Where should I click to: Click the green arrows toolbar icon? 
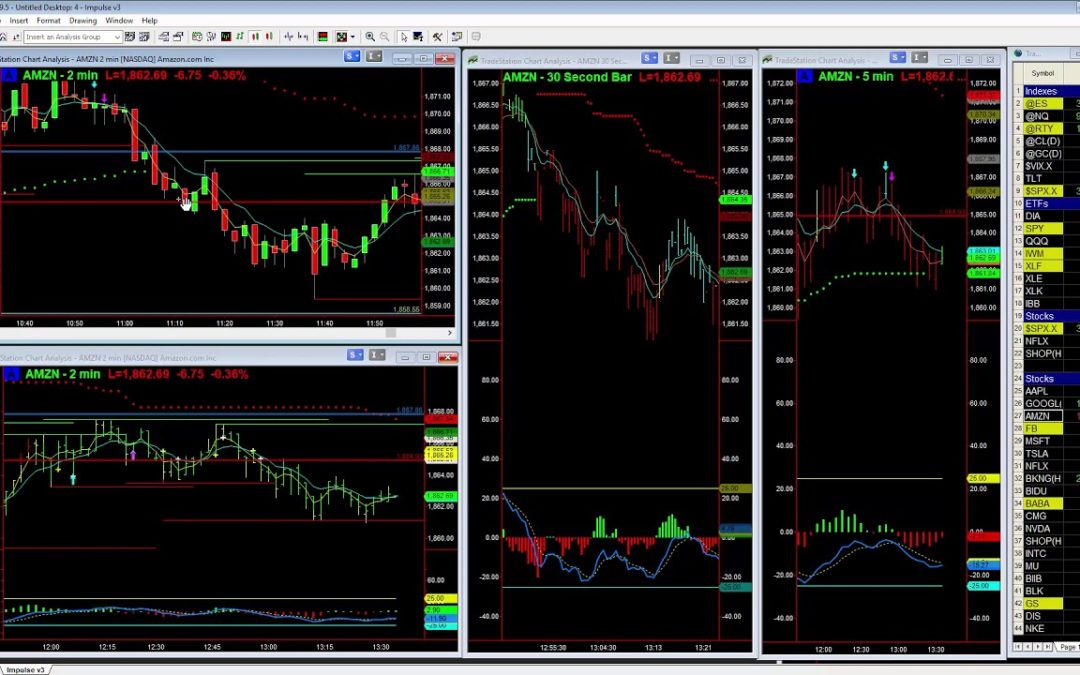click(240, 37)
